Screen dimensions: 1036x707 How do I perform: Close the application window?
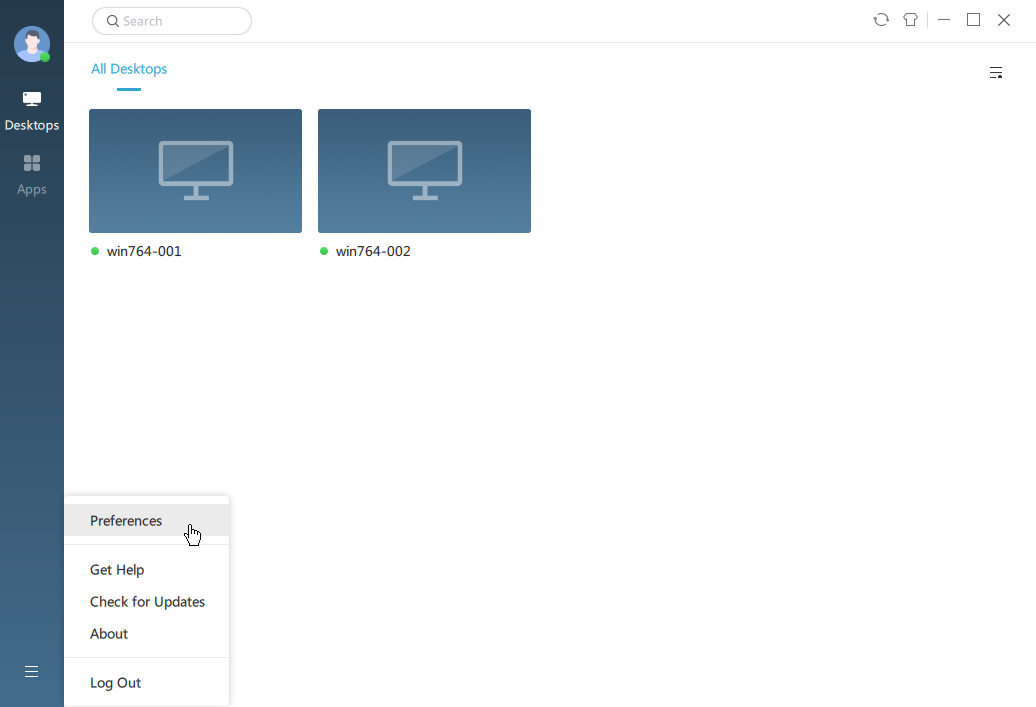[1004, 20]
